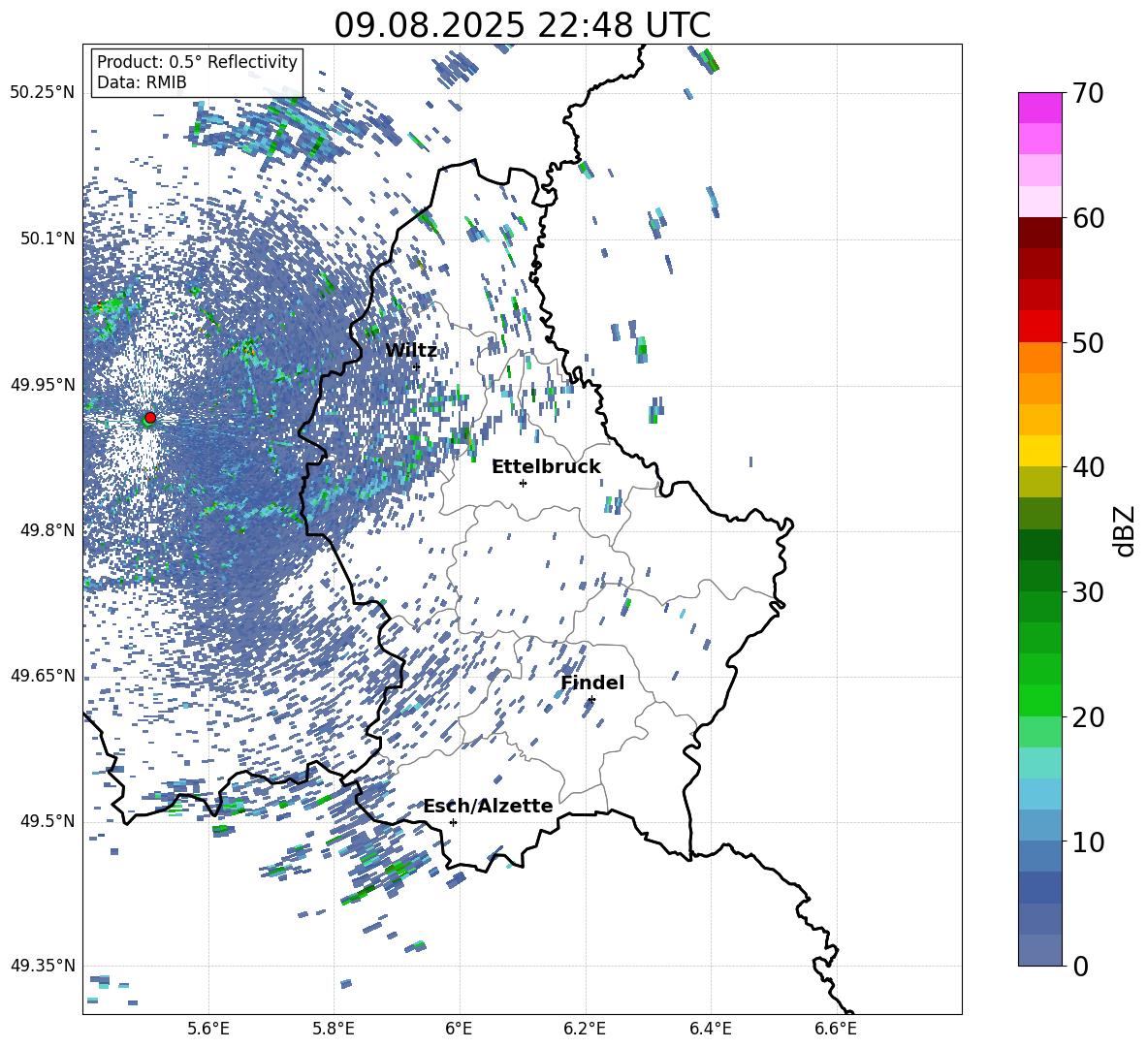
Task: Click the orange colorbar segment below 50
Action: click(x=1039, y=357)
